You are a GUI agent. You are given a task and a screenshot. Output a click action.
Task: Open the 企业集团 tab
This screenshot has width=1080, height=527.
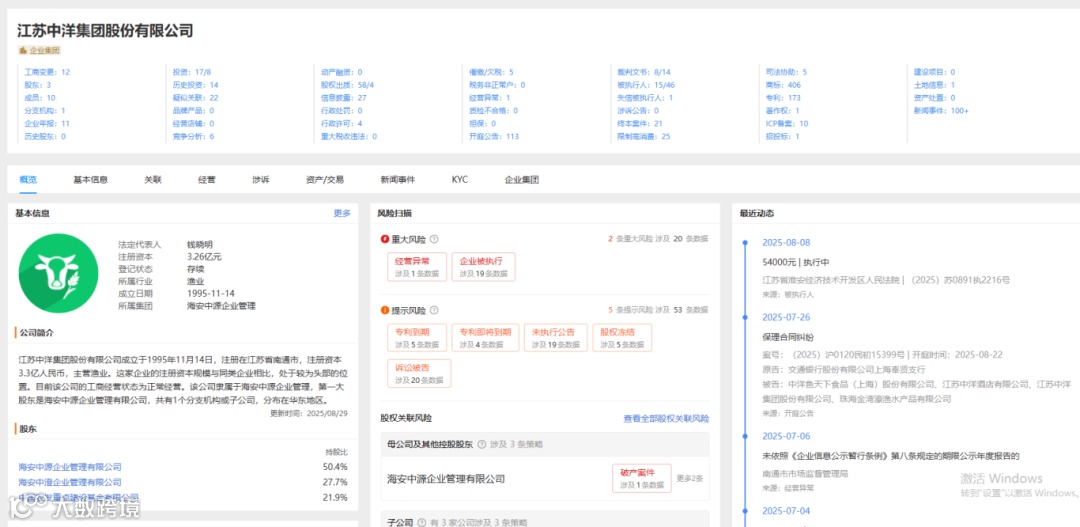click(x=521, y=179)
